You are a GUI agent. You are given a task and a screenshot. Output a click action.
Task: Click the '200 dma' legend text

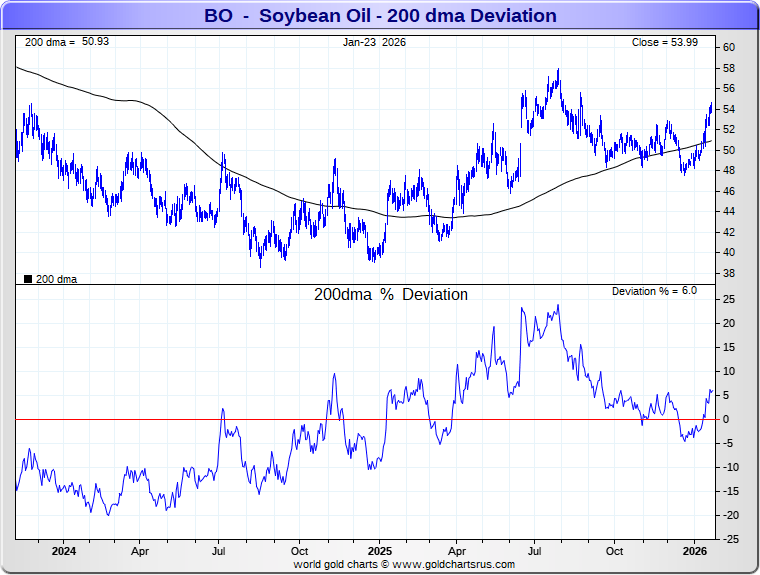pyautogui.click(x=56, y=279)
